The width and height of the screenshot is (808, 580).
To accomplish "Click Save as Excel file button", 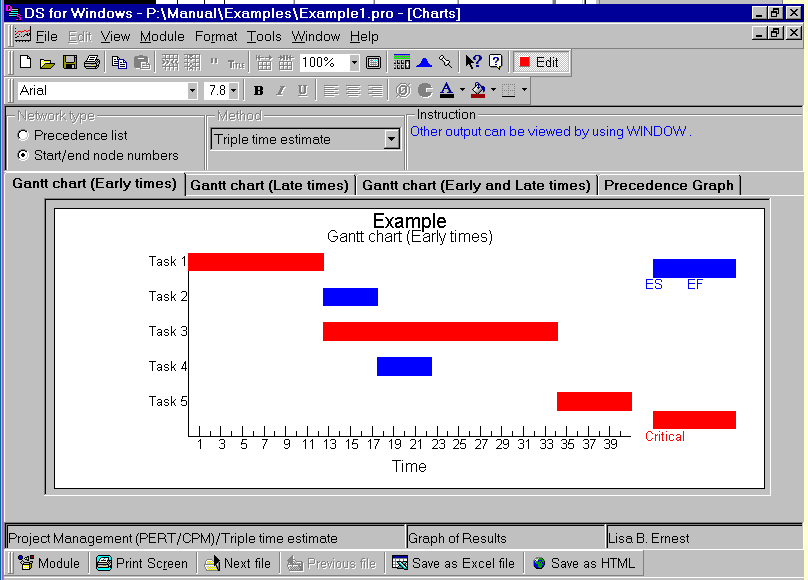I will tap(453, 563).
